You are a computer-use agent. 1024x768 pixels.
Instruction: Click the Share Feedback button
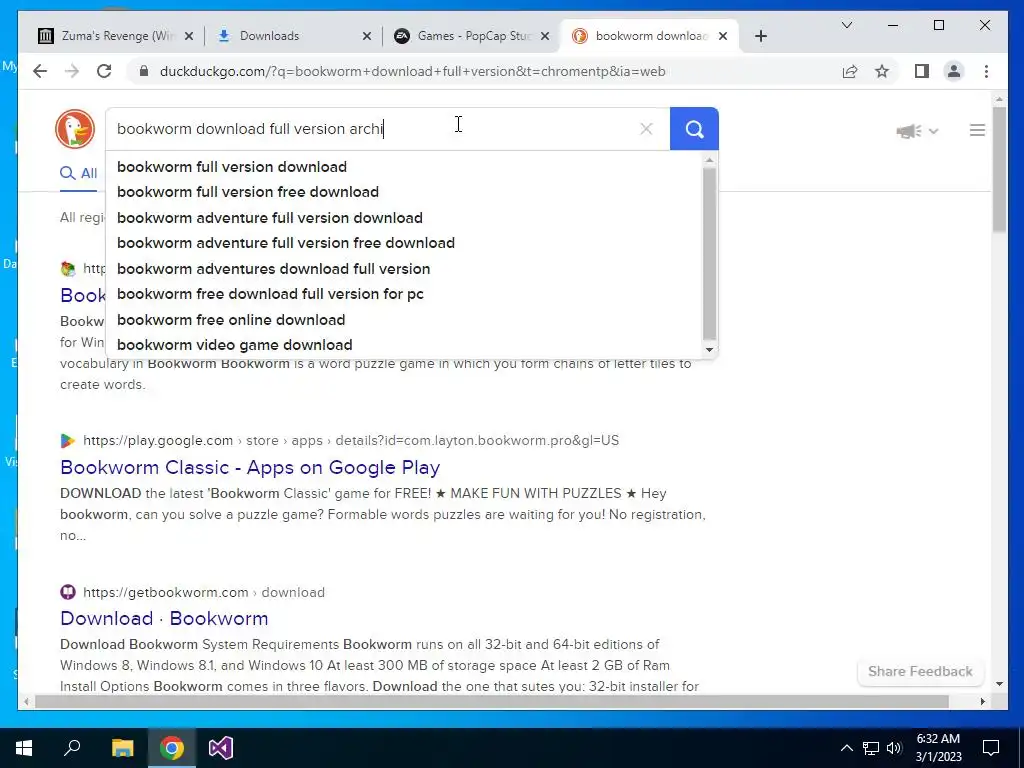click(920, 671)
